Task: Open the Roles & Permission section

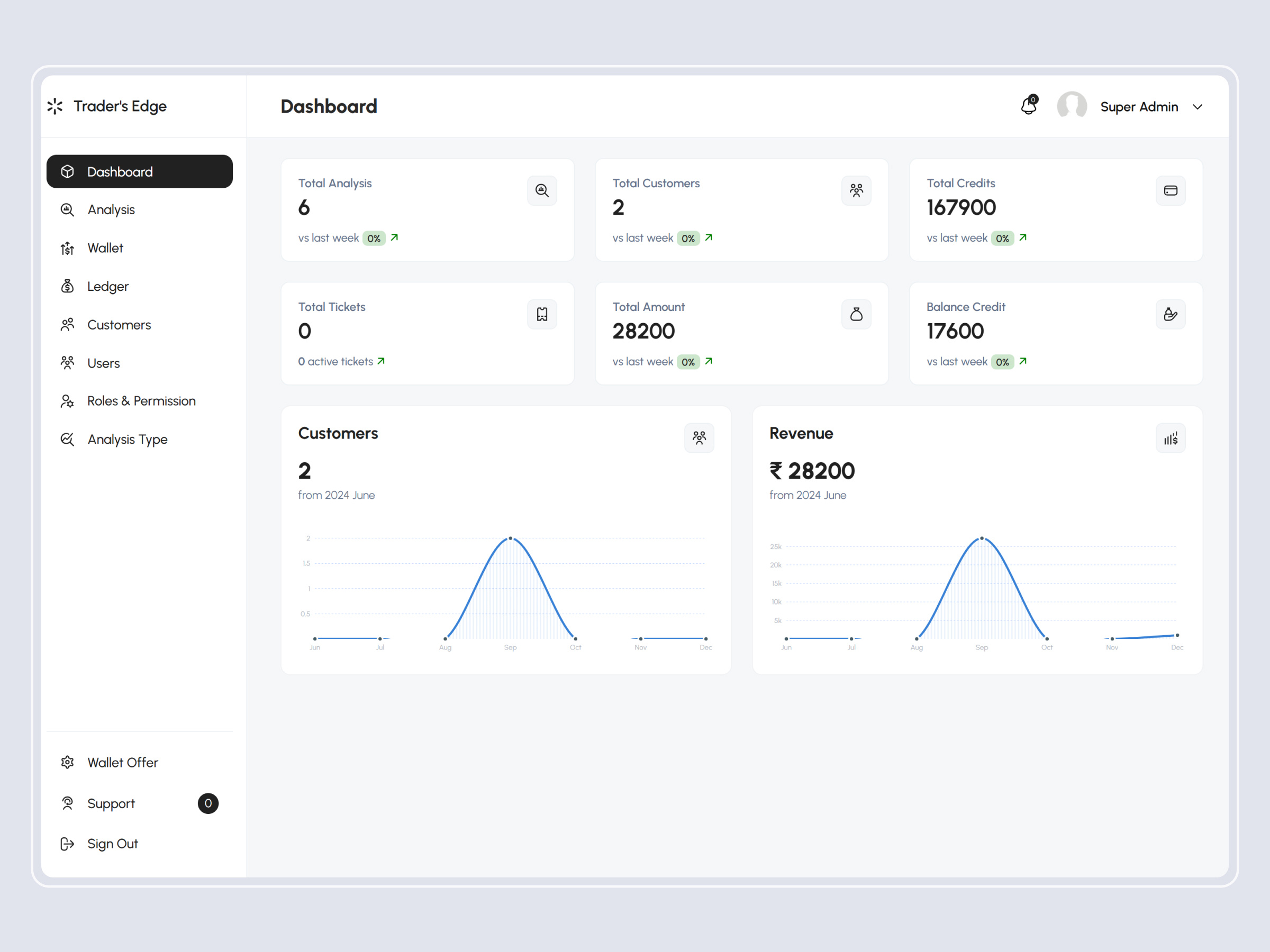Action: point(141,400)
